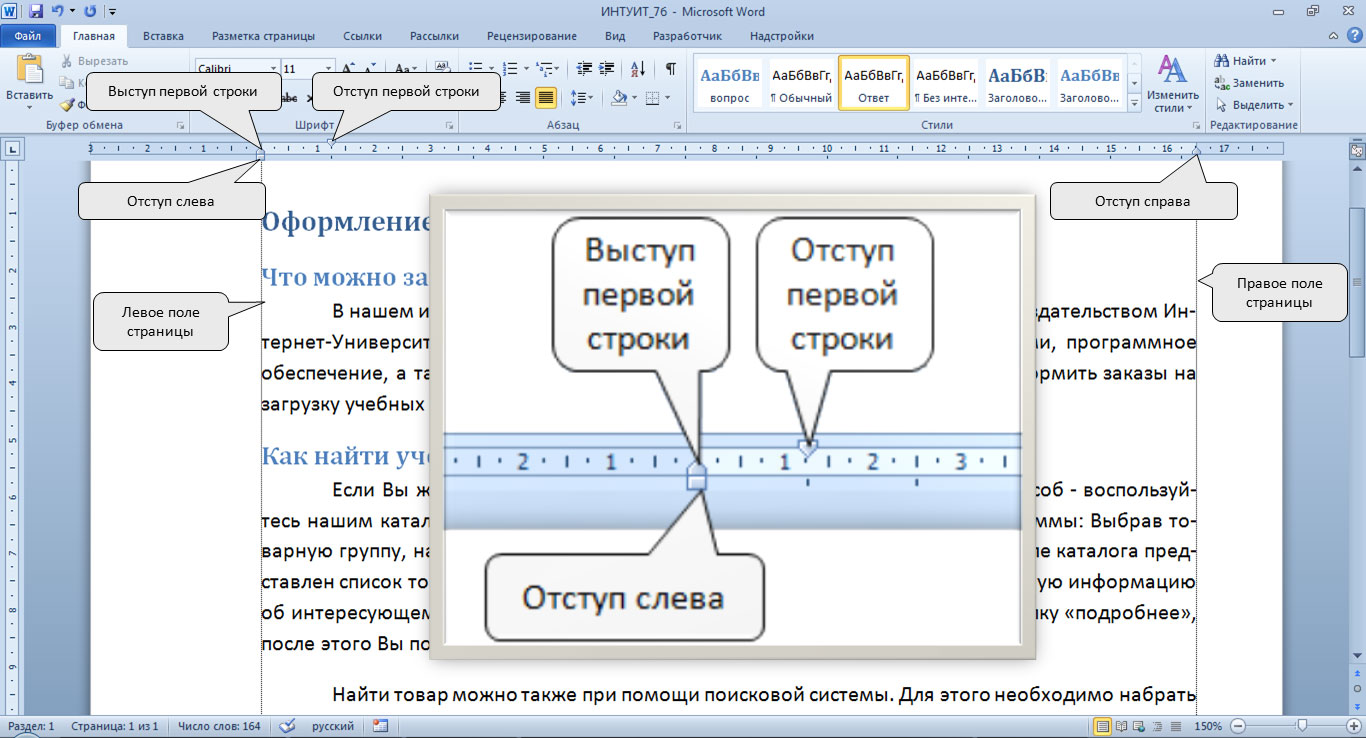Image resolution: width=1366 pixels, height=738 pixels.
Task: Click the line spacing icon
Action: pos(576,98)
